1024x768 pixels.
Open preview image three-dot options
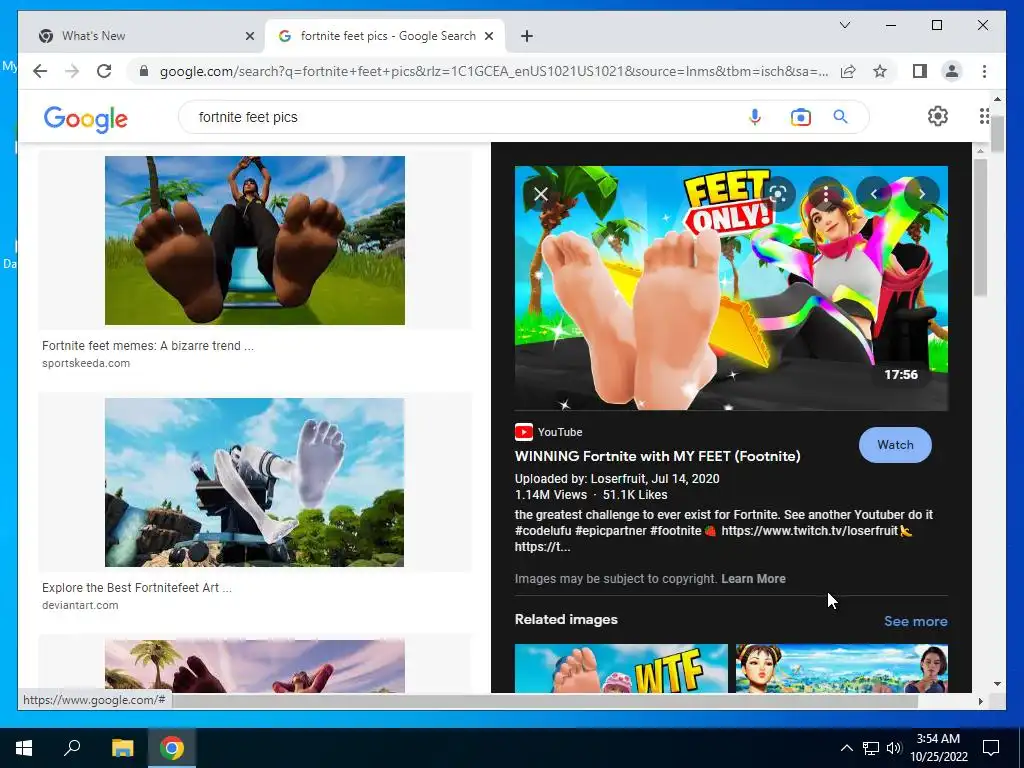(826, 194)
